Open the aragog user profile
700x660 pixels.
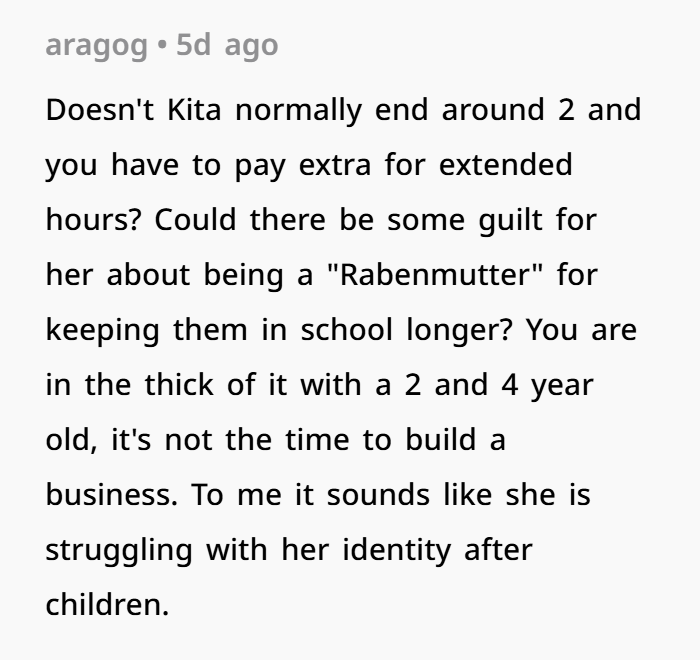(97, 46)
